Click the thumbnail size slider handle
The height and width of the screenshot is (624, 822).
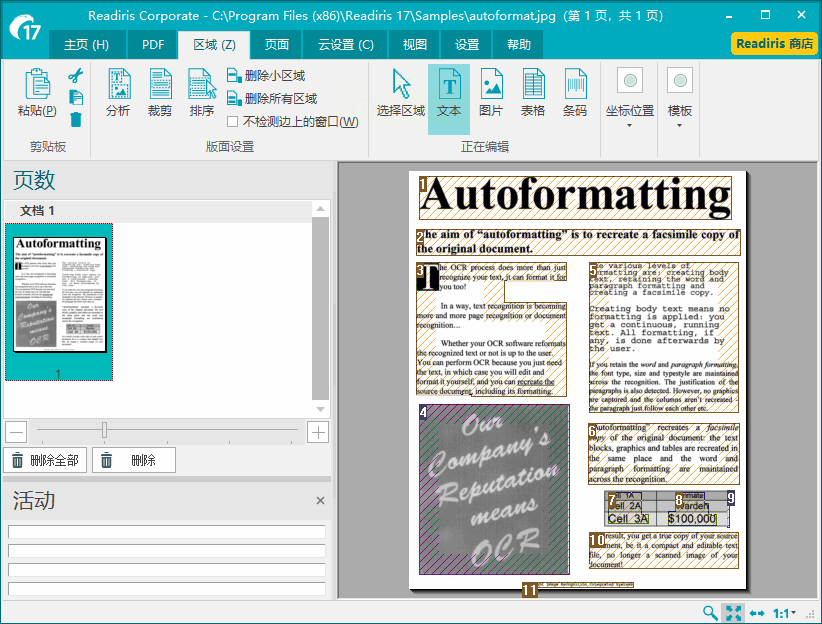click(104, 431)
